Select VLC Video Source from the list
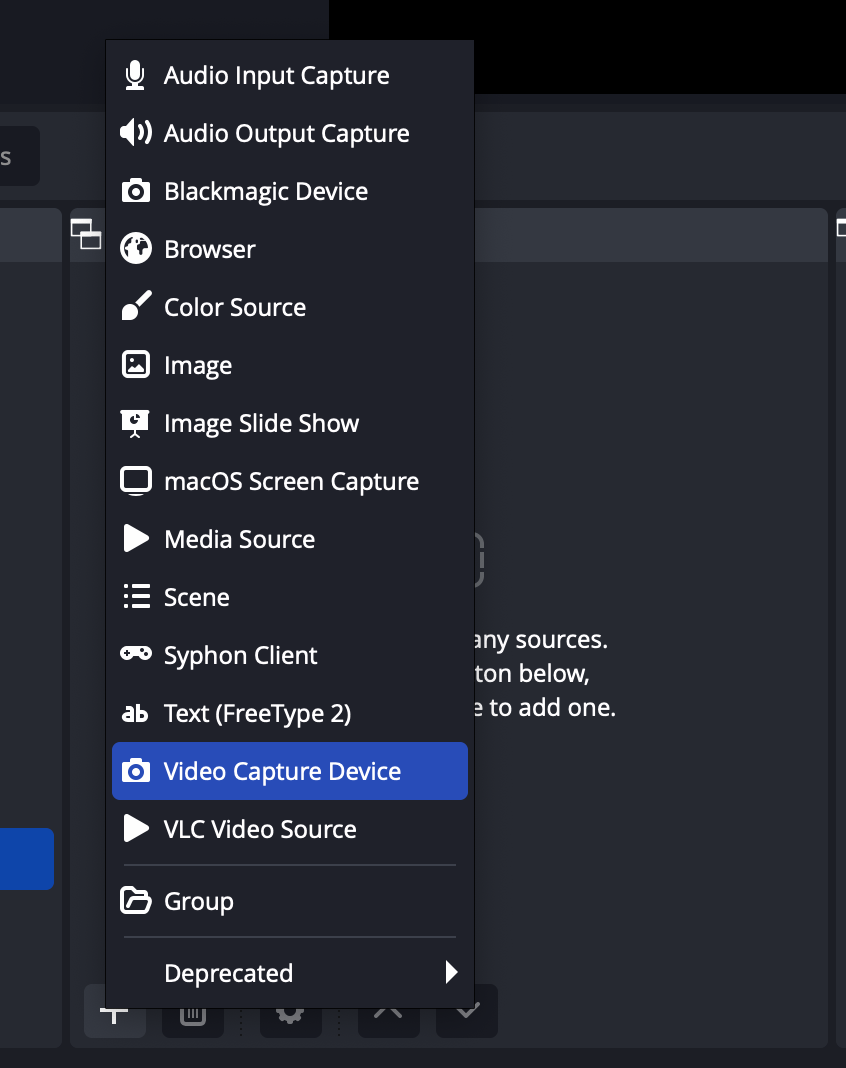The image size is (846, 1068). point(260,829)
